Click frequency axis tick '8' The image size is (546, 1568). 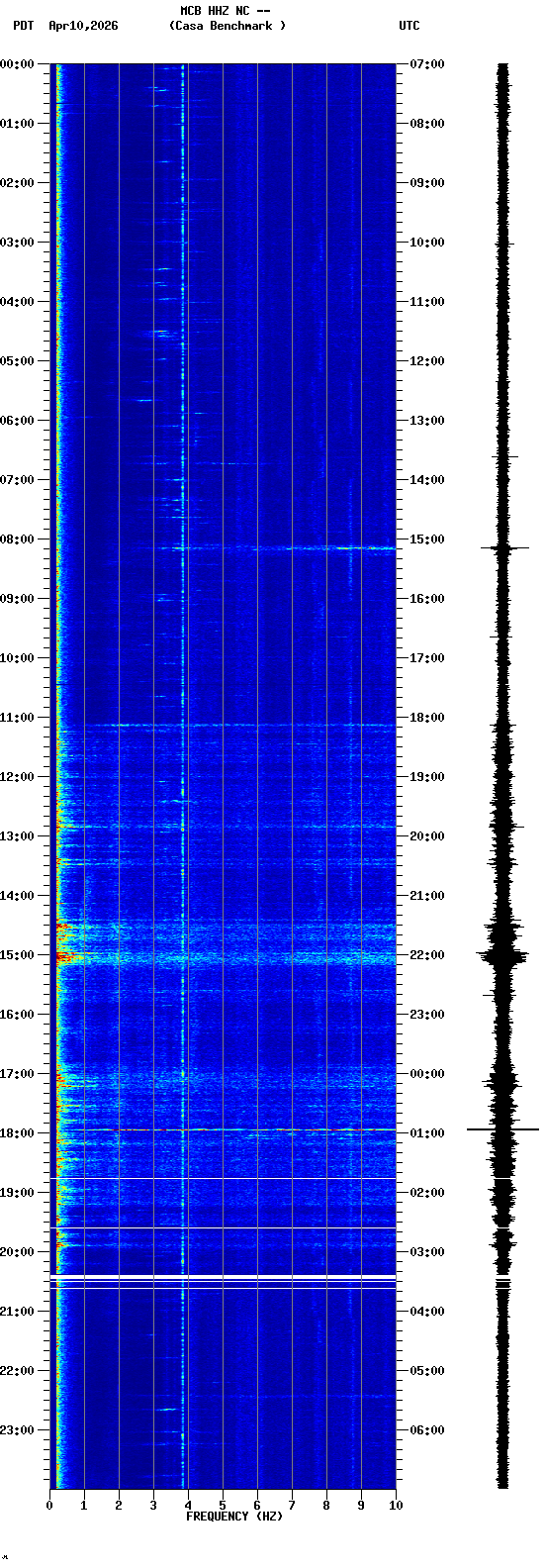326,1506
